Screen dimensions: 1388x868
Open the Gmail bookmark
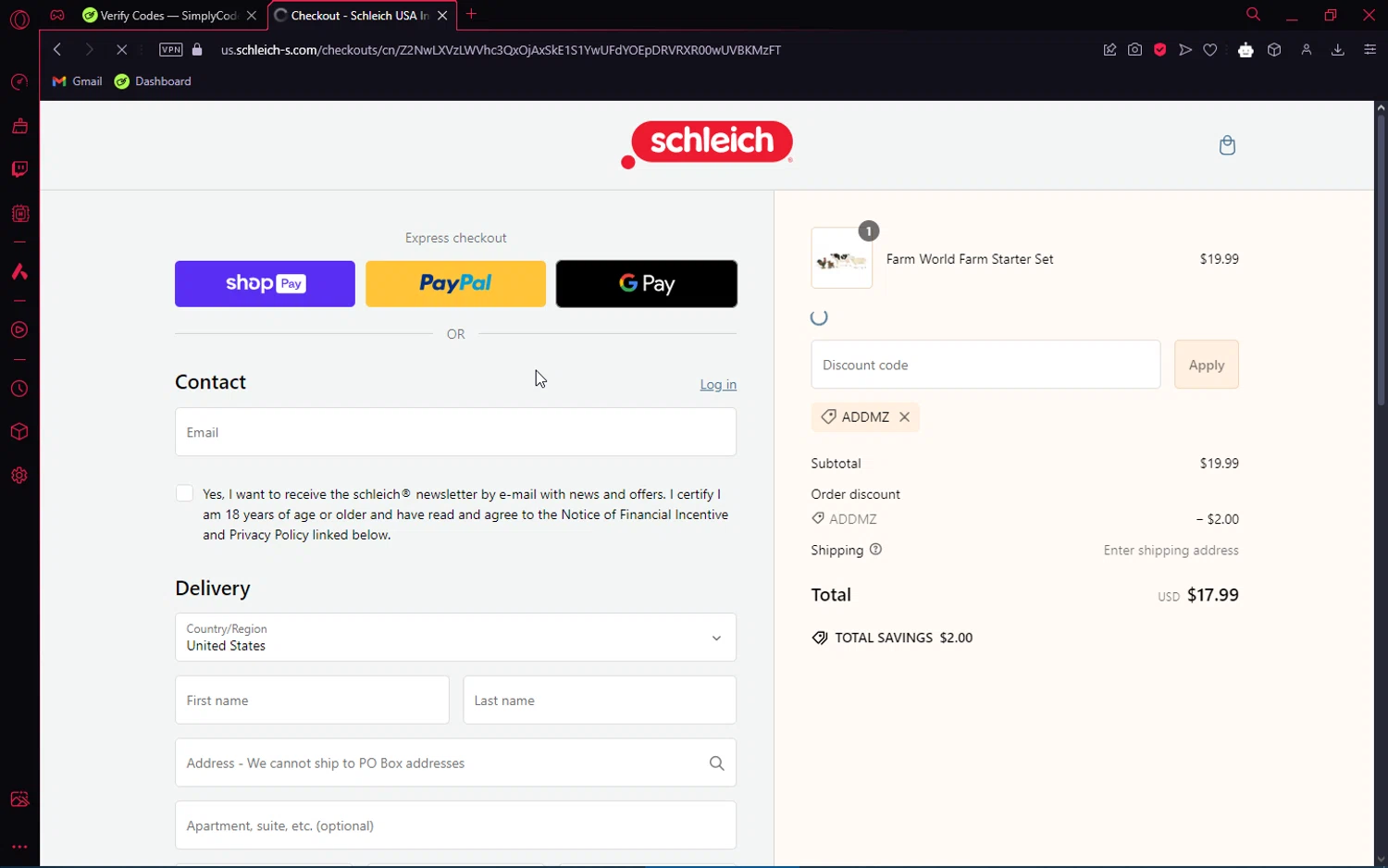pos(77,81)
